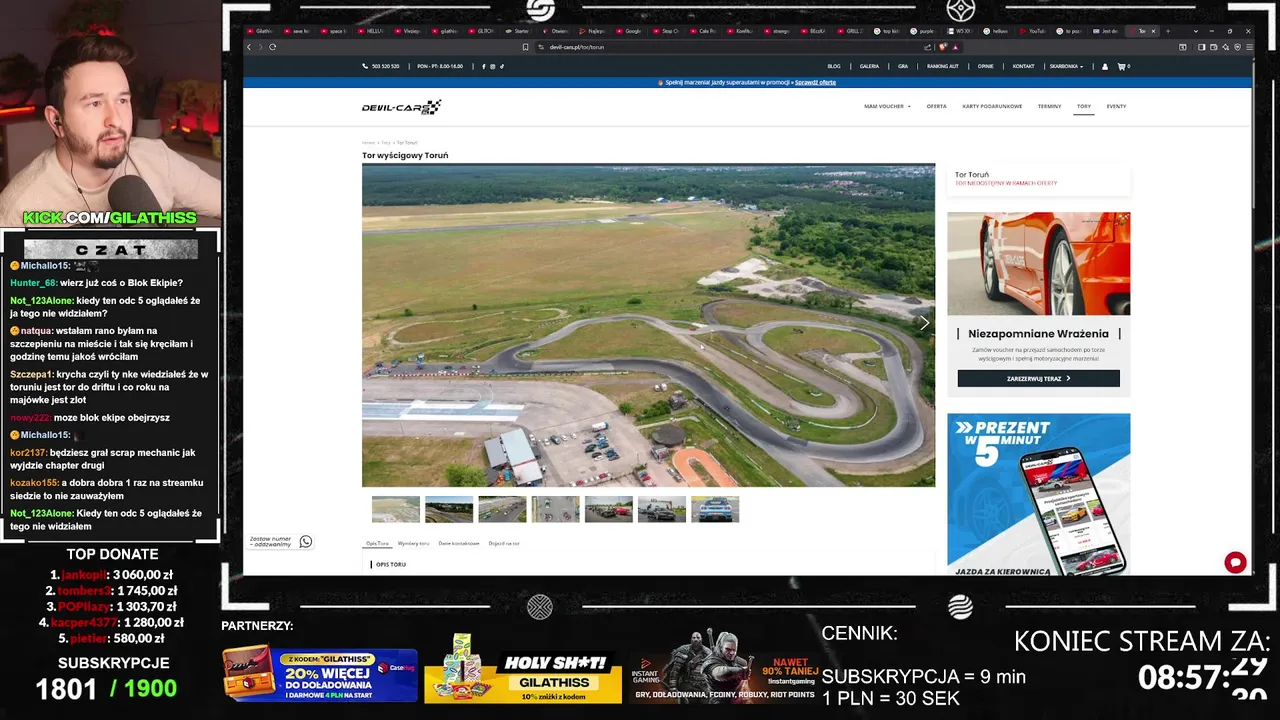The height and width of the screenshot is (720, 1280).
Task: Click the orange car Niezapomniane Wrażenia banner image
Action: tap(1038, 264)
